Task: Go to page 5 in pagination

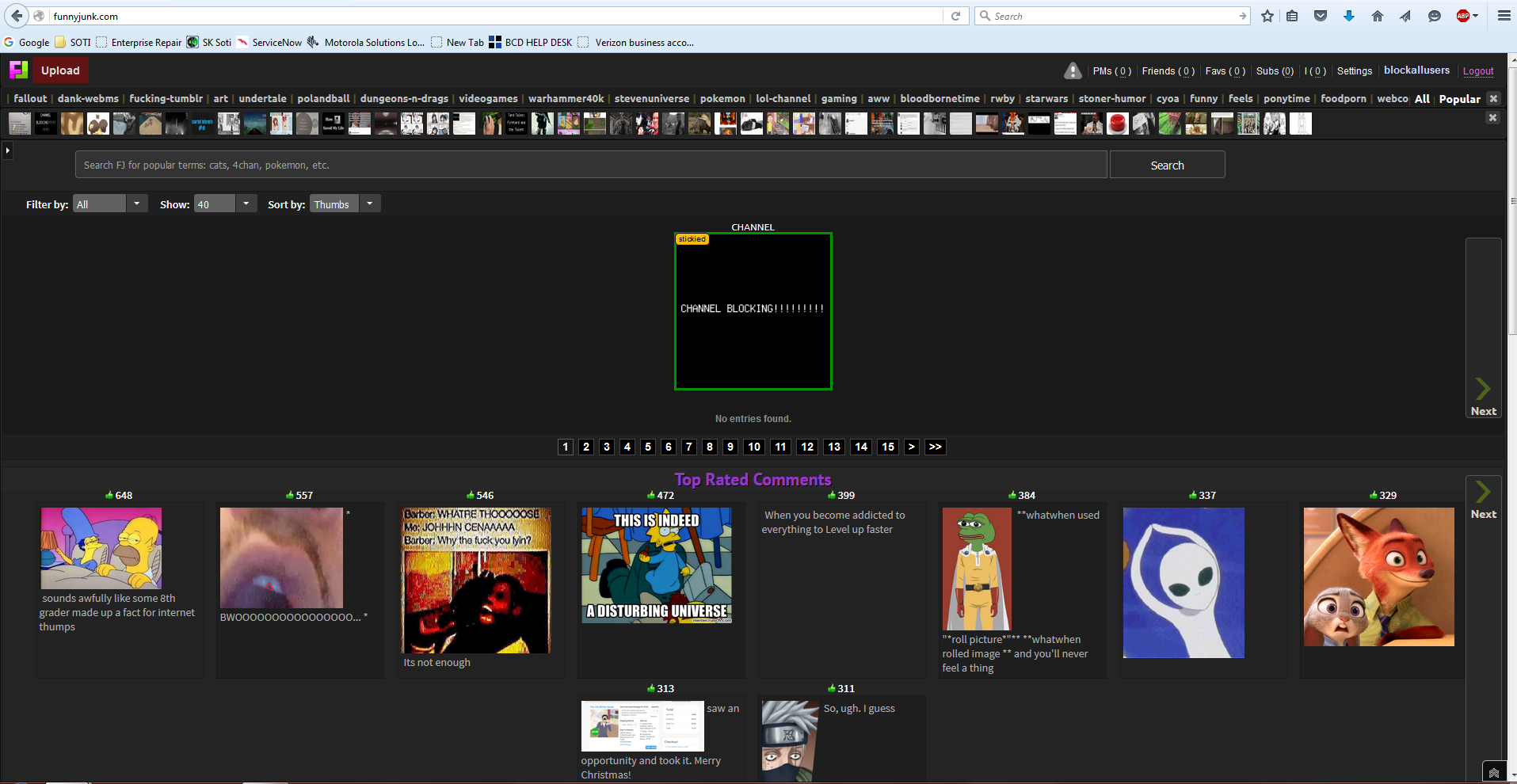Action: (x=648, y=447)
